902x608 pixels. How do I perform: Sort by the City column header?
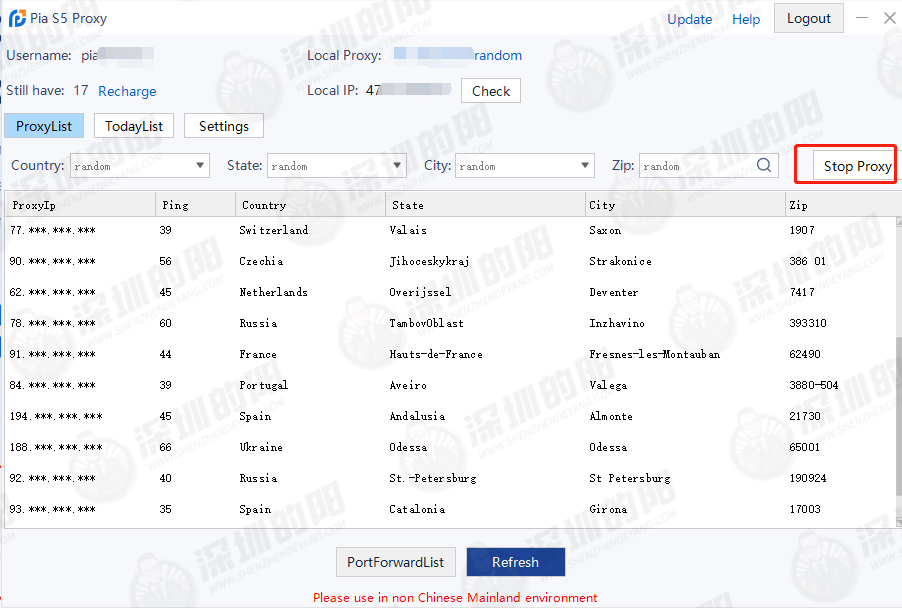click(x=685, y=205)
